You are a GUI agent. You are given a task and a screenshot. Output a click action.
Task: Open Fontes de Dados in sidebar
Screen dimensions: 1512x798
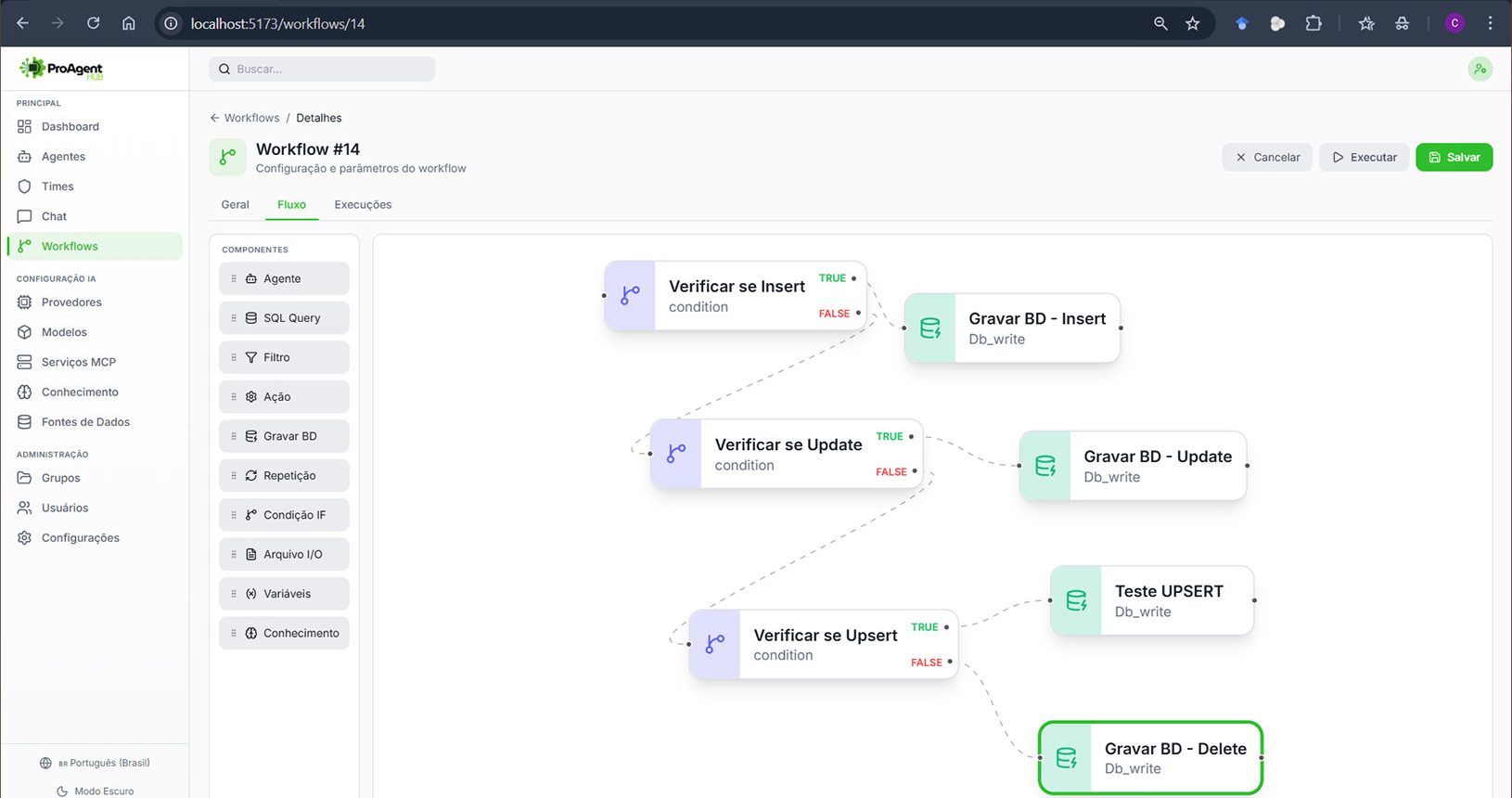(x=85, y=422)
